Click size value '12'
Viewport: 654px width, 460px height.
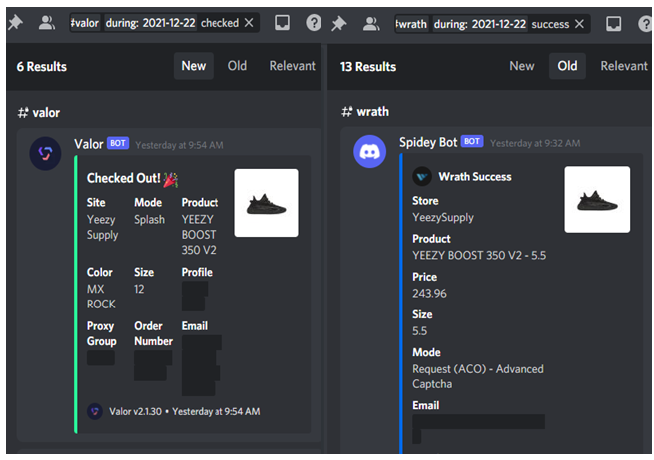(139, 289)
